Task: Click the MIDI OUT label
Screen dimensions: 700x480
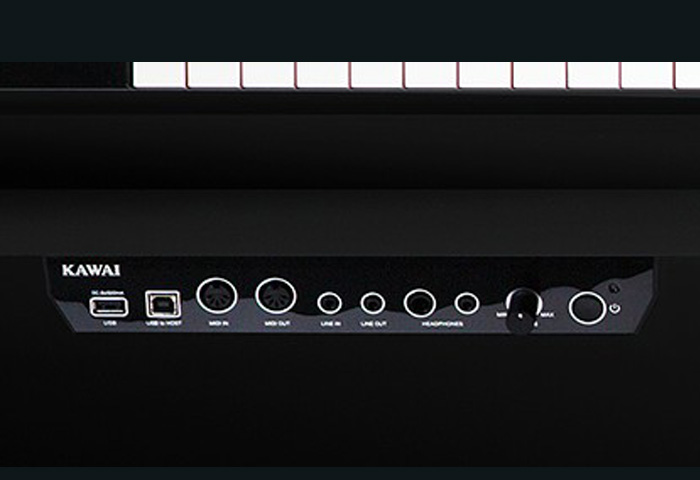Action: pos(278,323)
